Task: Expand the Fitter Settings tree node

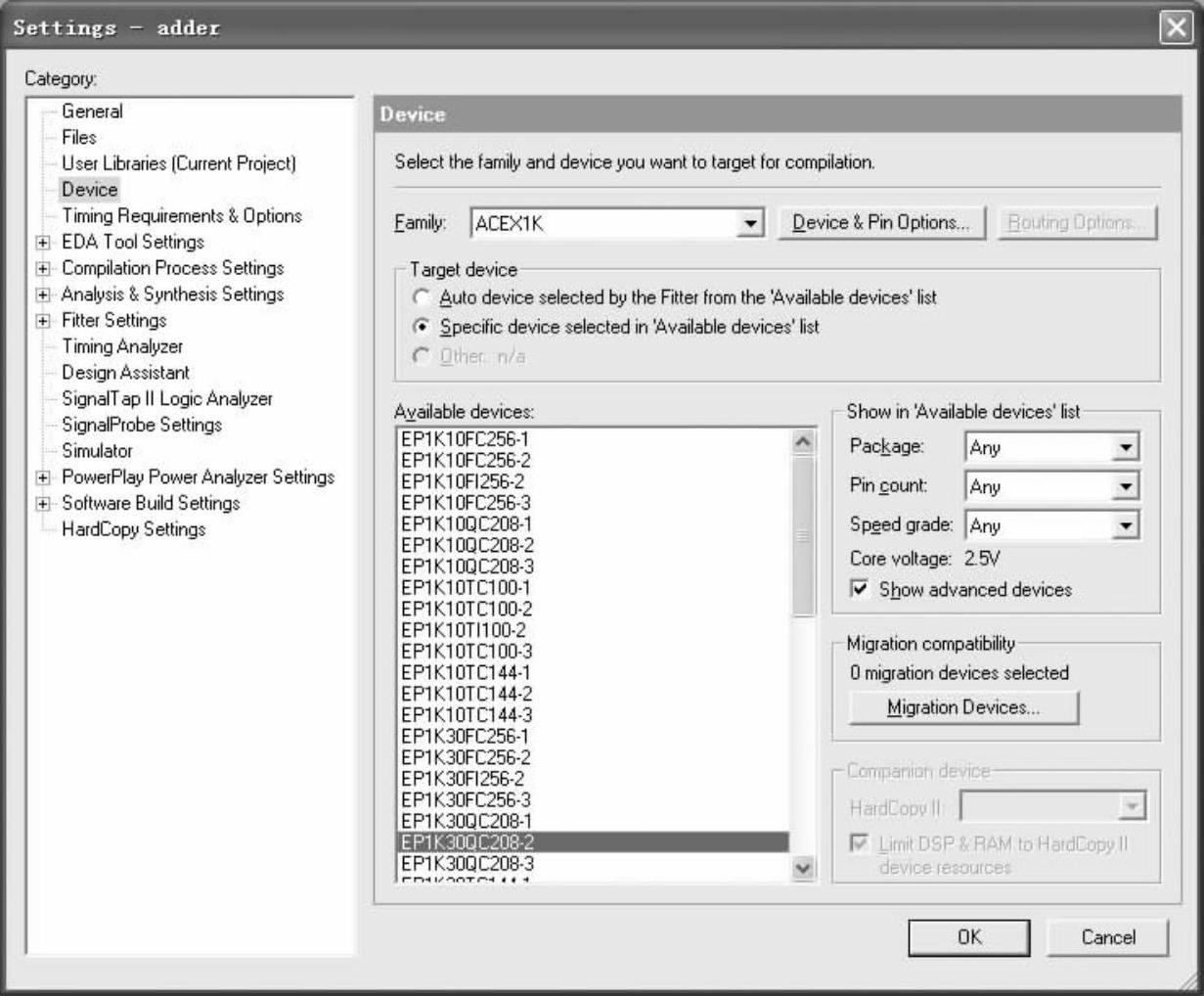Action: click(43, 321)
